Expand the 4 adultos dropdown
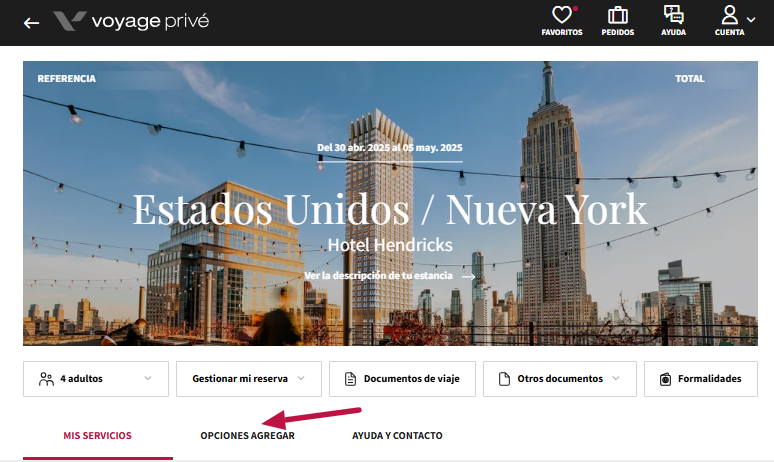774x462 pixels. (x=96, y=379)
